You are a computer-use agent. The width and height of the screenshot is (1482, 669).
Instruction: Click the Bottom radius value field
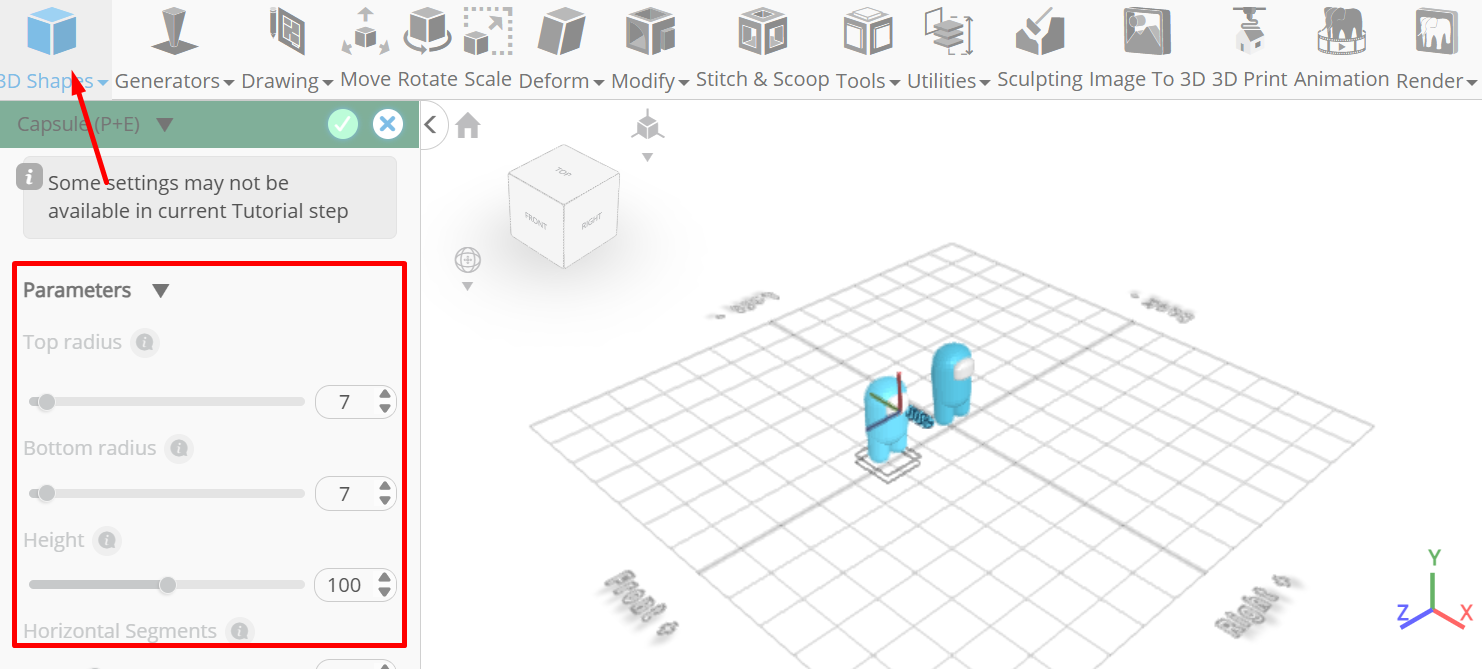tap(345, 493)
